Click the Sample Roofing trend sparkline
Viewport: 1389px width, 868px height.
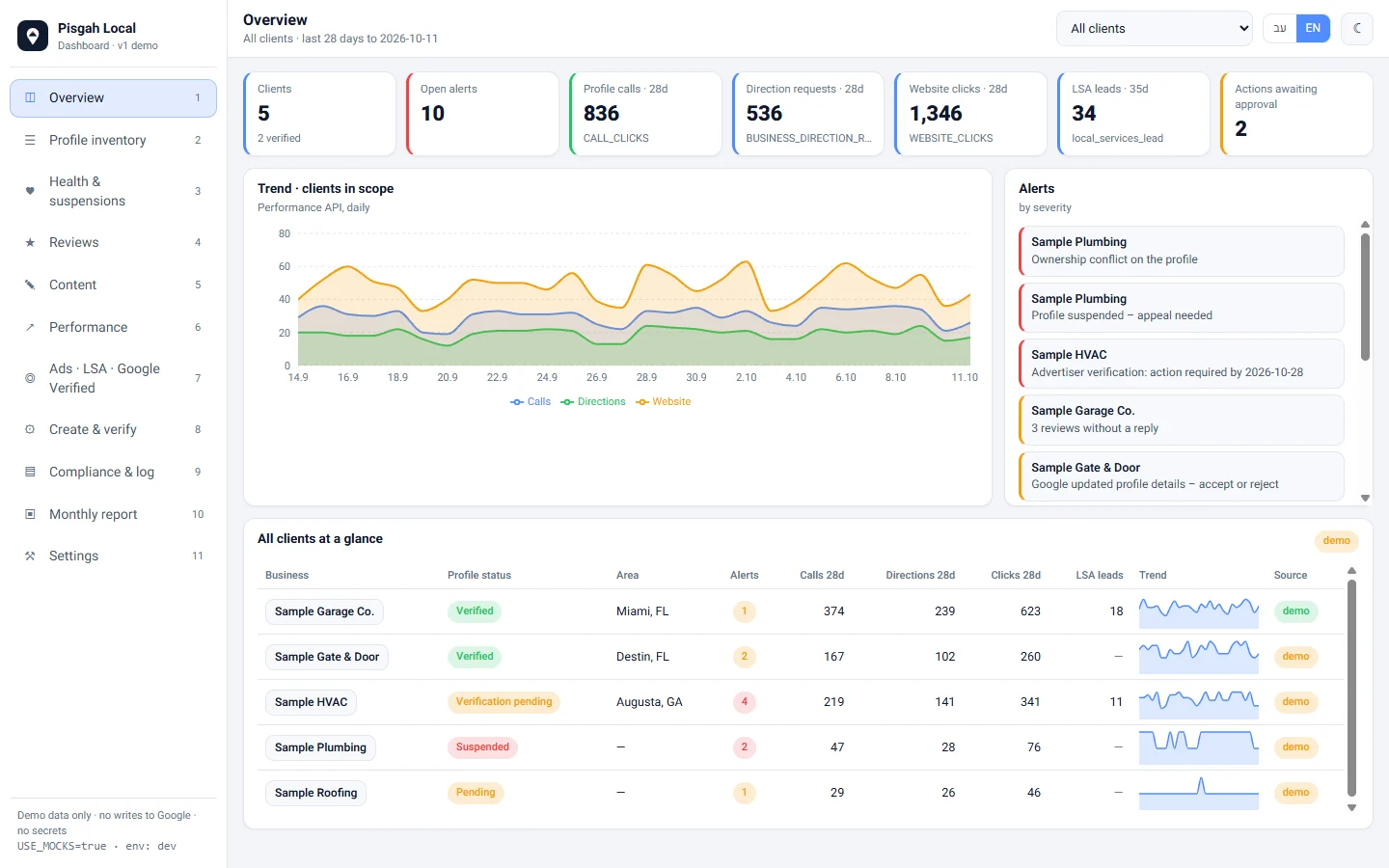[x=1199, y=793]
